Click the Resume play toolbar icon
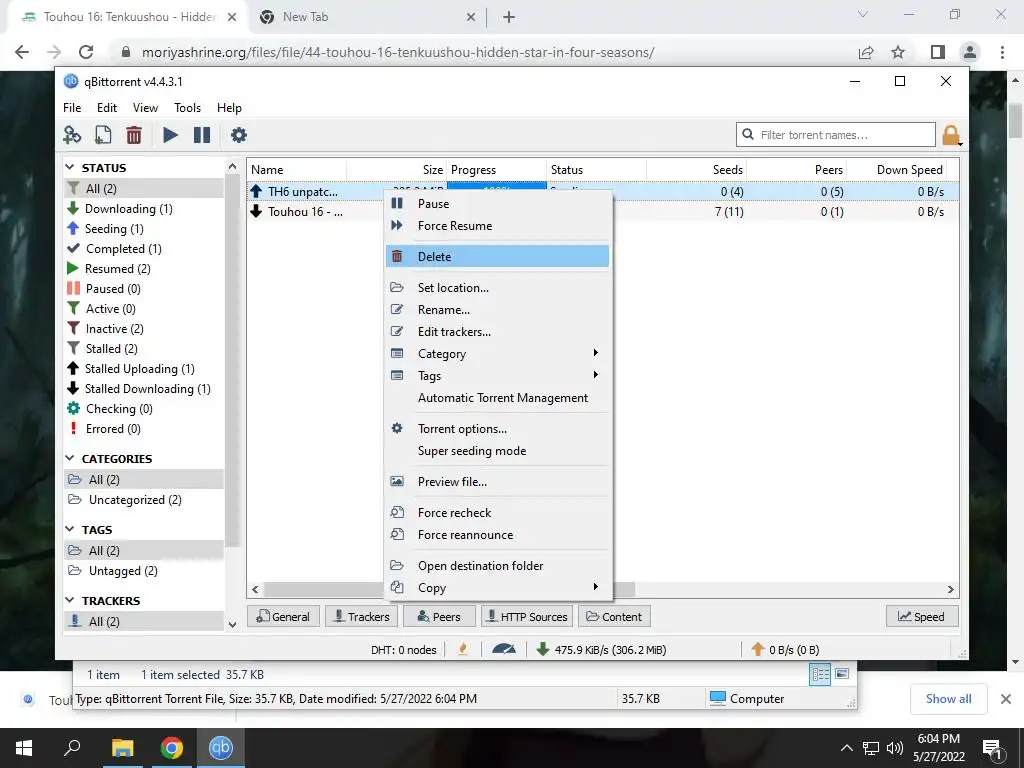 click(170, 135)
